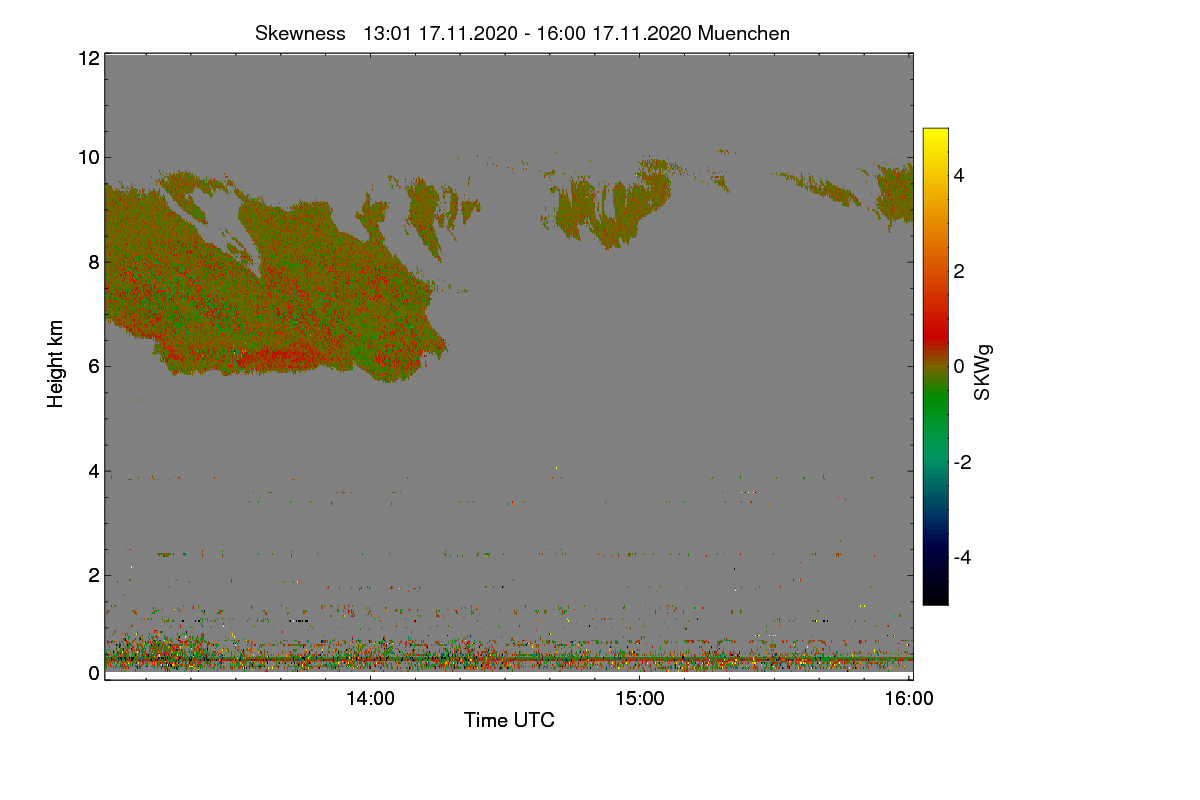Click the small cirrus cloud near 15:00
Image resolution: width=1200 pixels, height=800 pixels.
tap(612, 205)
